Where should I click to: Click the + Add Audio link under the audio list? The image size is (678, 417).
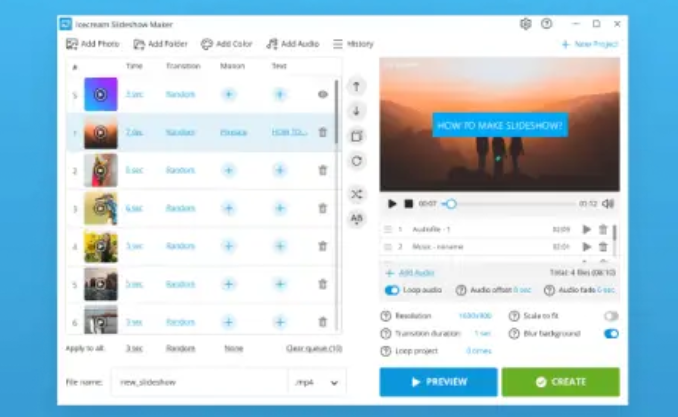click(410, 273)
